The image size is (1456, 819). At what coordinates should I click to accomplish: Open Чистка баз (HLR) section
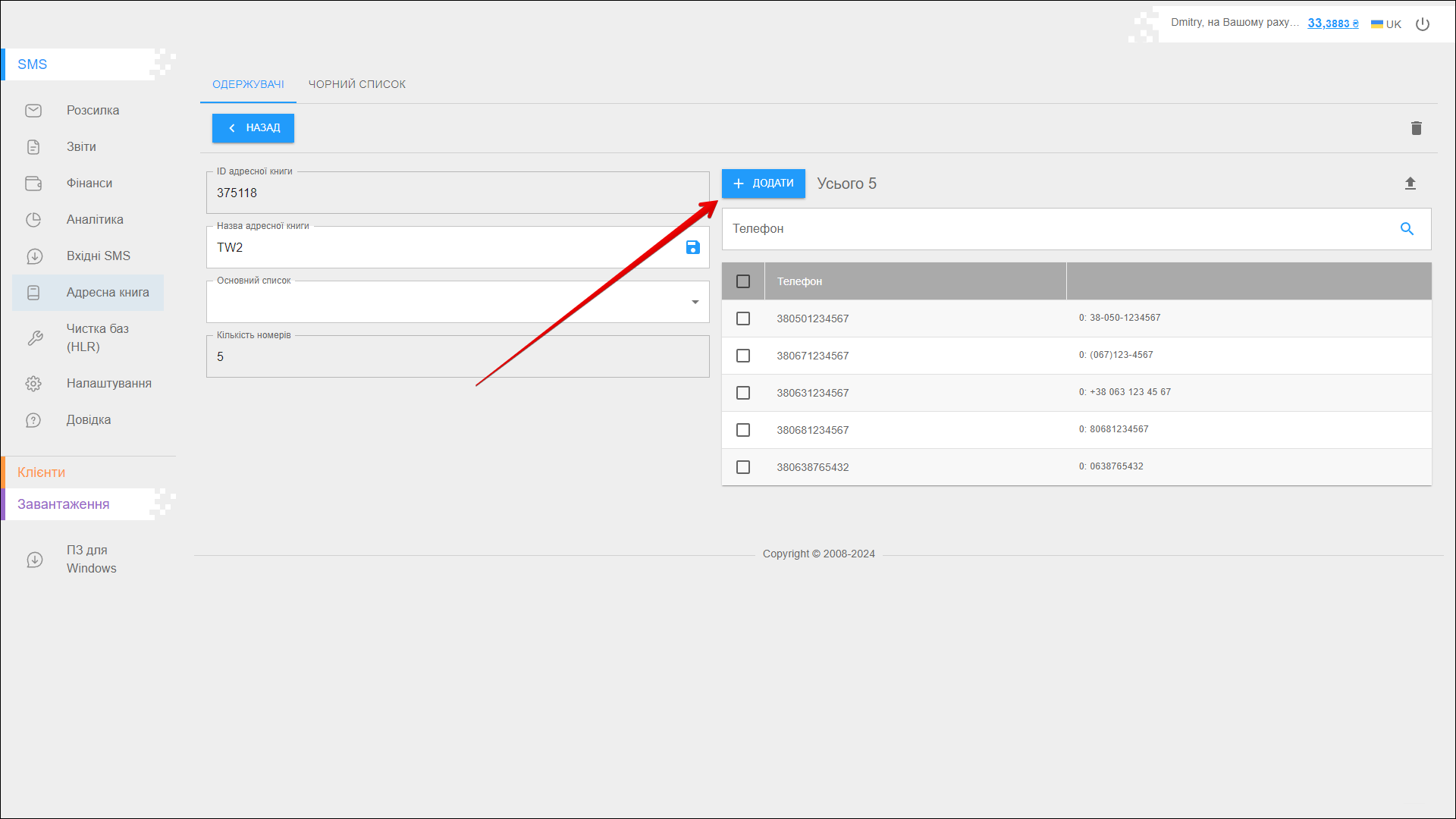click(x=97, y=337)
